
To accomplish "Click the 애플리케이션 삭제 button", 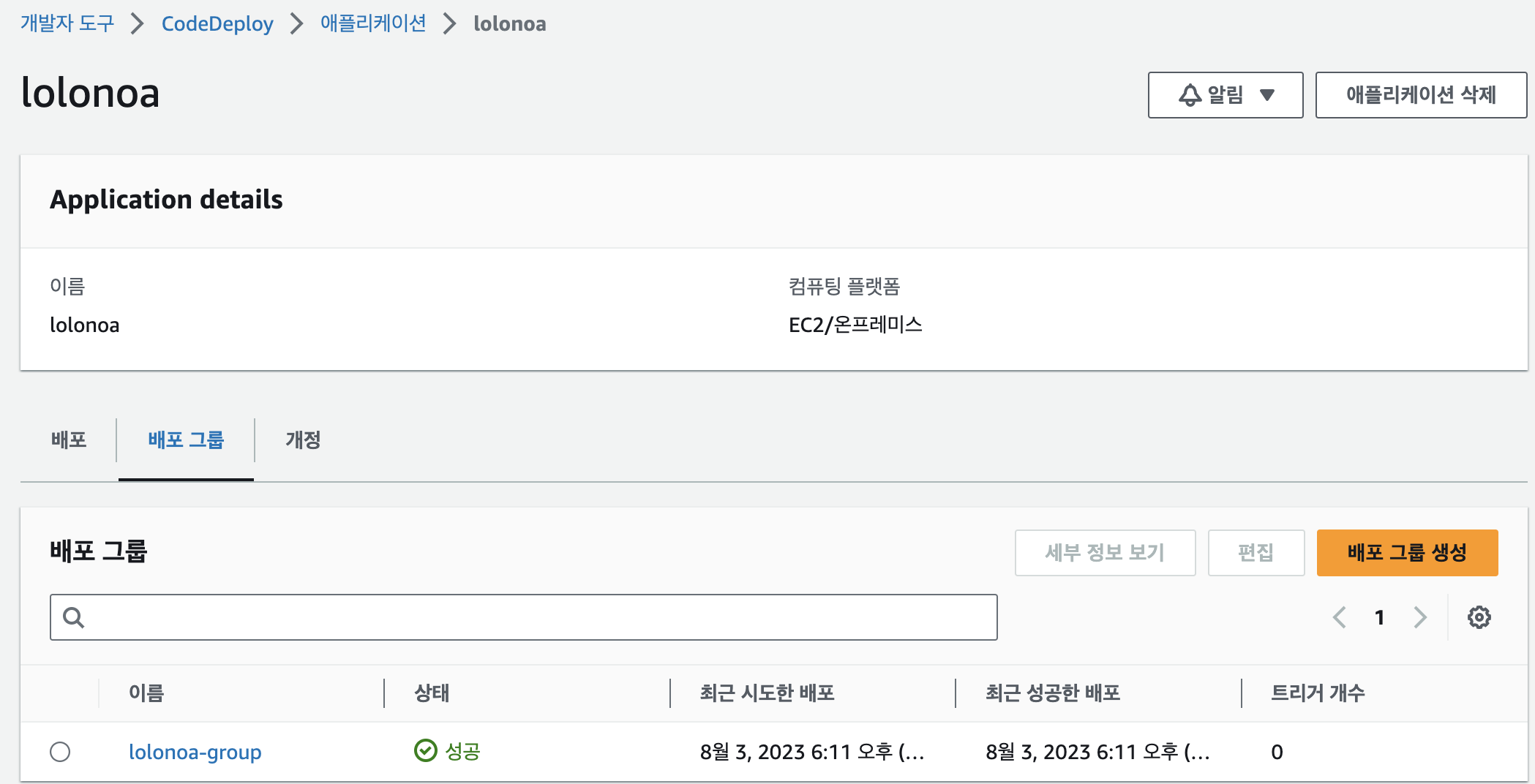I will tap(1421, 94).
